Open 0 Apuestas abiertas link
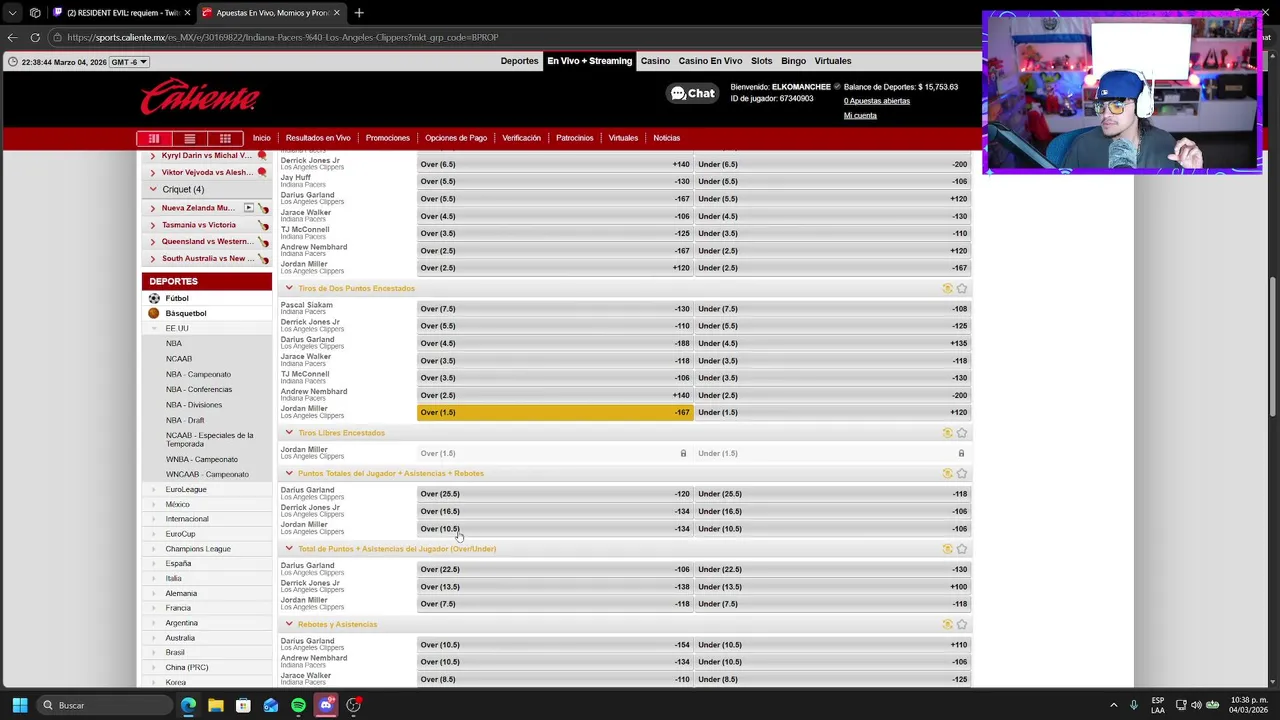The image size is (1280, 720). pyautogui.click(x=876, y=101)
